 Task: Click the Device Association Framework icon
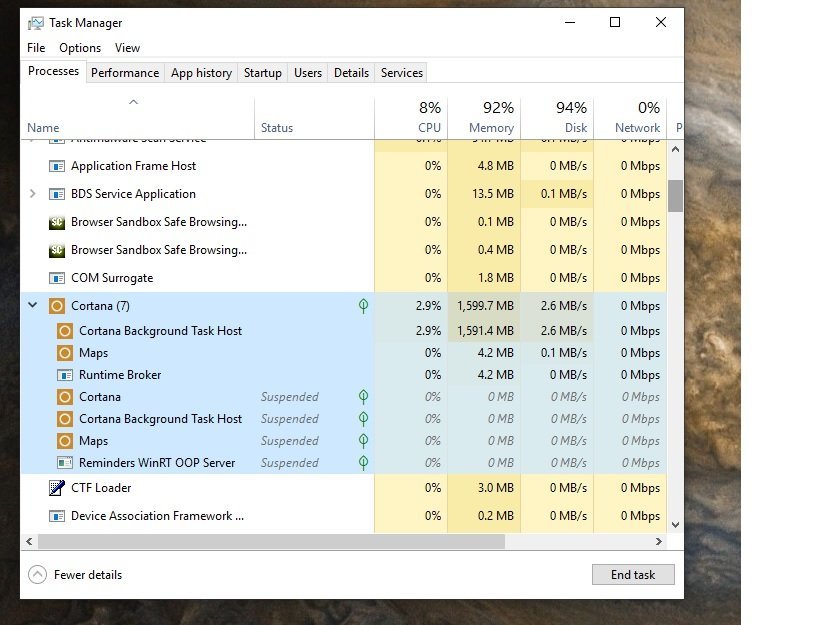tap(56, 516)
